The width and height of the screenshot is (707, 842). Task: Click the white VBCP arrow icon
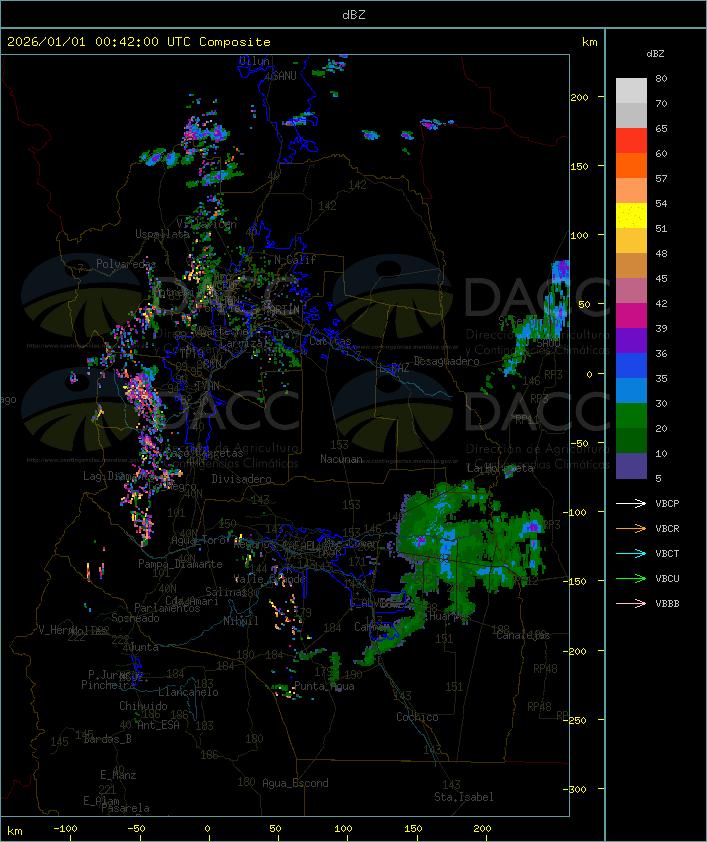(x=631, y=504)
